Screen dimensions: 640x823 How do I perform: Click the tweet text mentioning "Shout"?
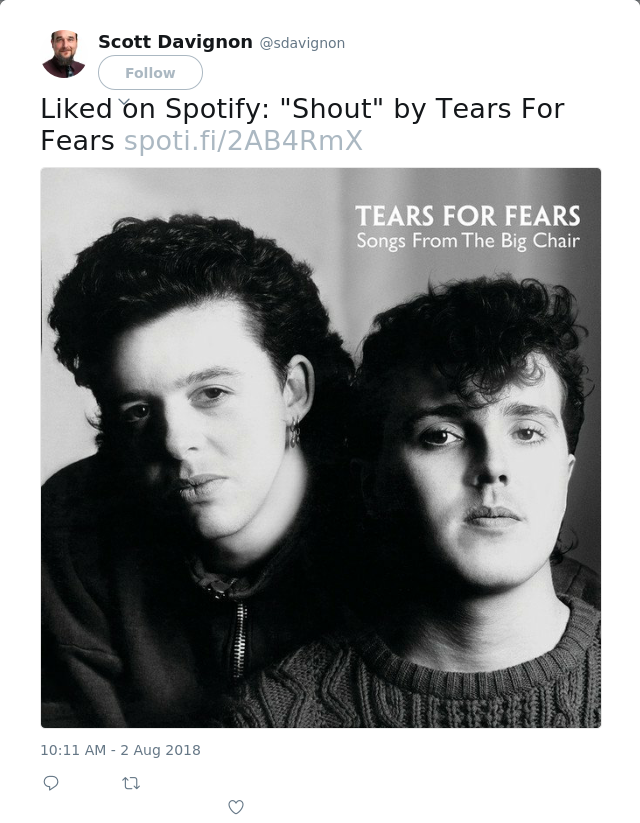coord(302,124)
